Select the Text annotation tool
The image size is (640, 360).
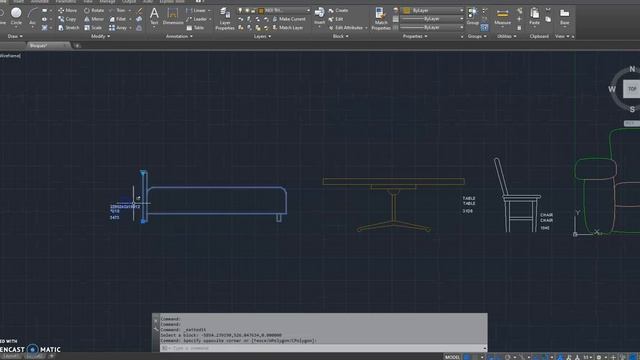[154, 16]
